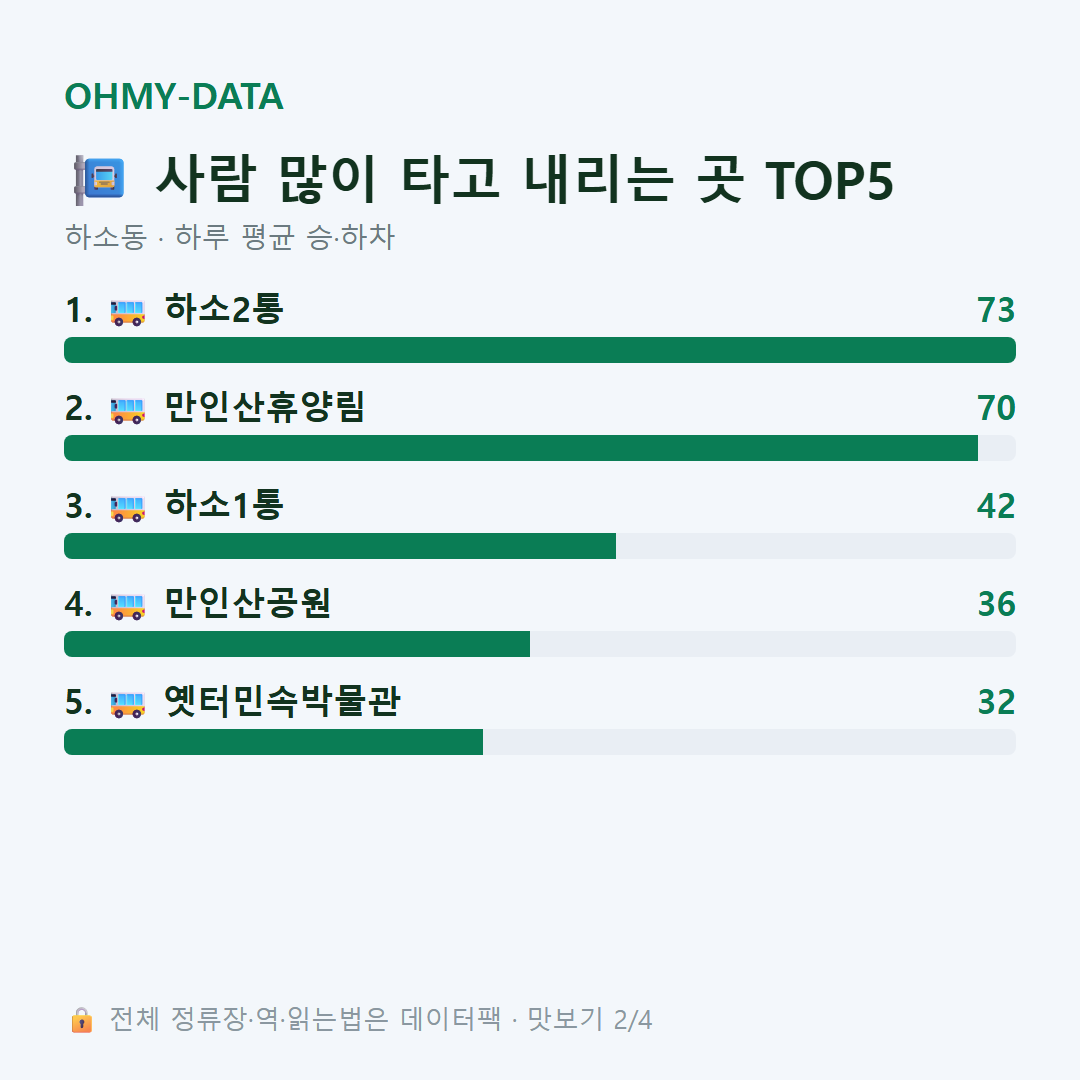This screenshot has width=1080, height=1080.
Task: Click the bus icon next to 만인산휴양림
Action: pyautogui.click(x=128, y=410)
